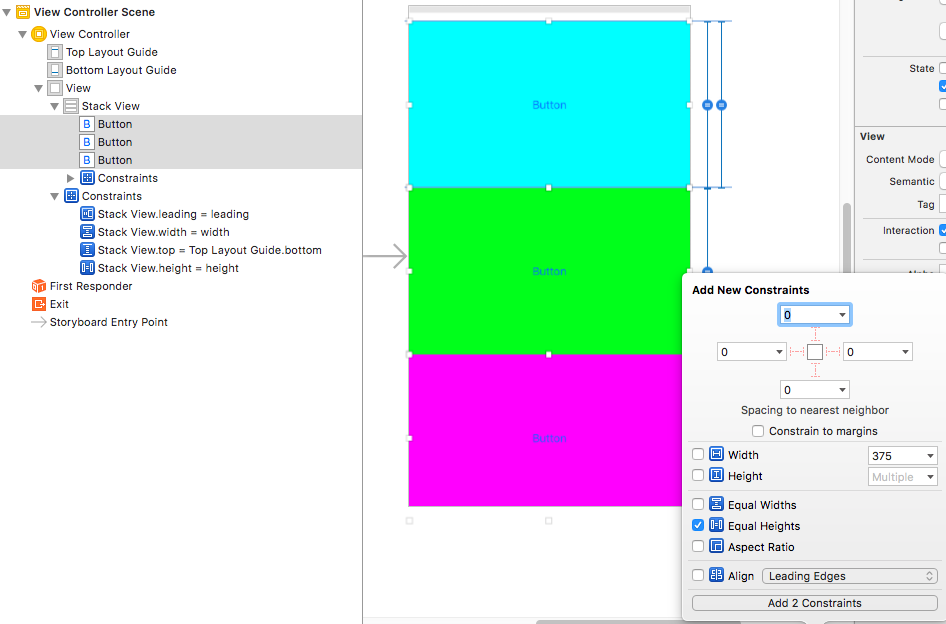The height and width of the screenshot is (624, 946).
Task: Click the cyan Button on canvas
Action: [548, 104]
